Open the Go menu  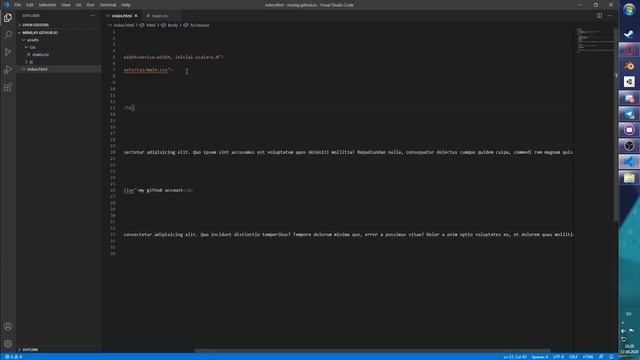pyautogui.click(x=78, y=5)
